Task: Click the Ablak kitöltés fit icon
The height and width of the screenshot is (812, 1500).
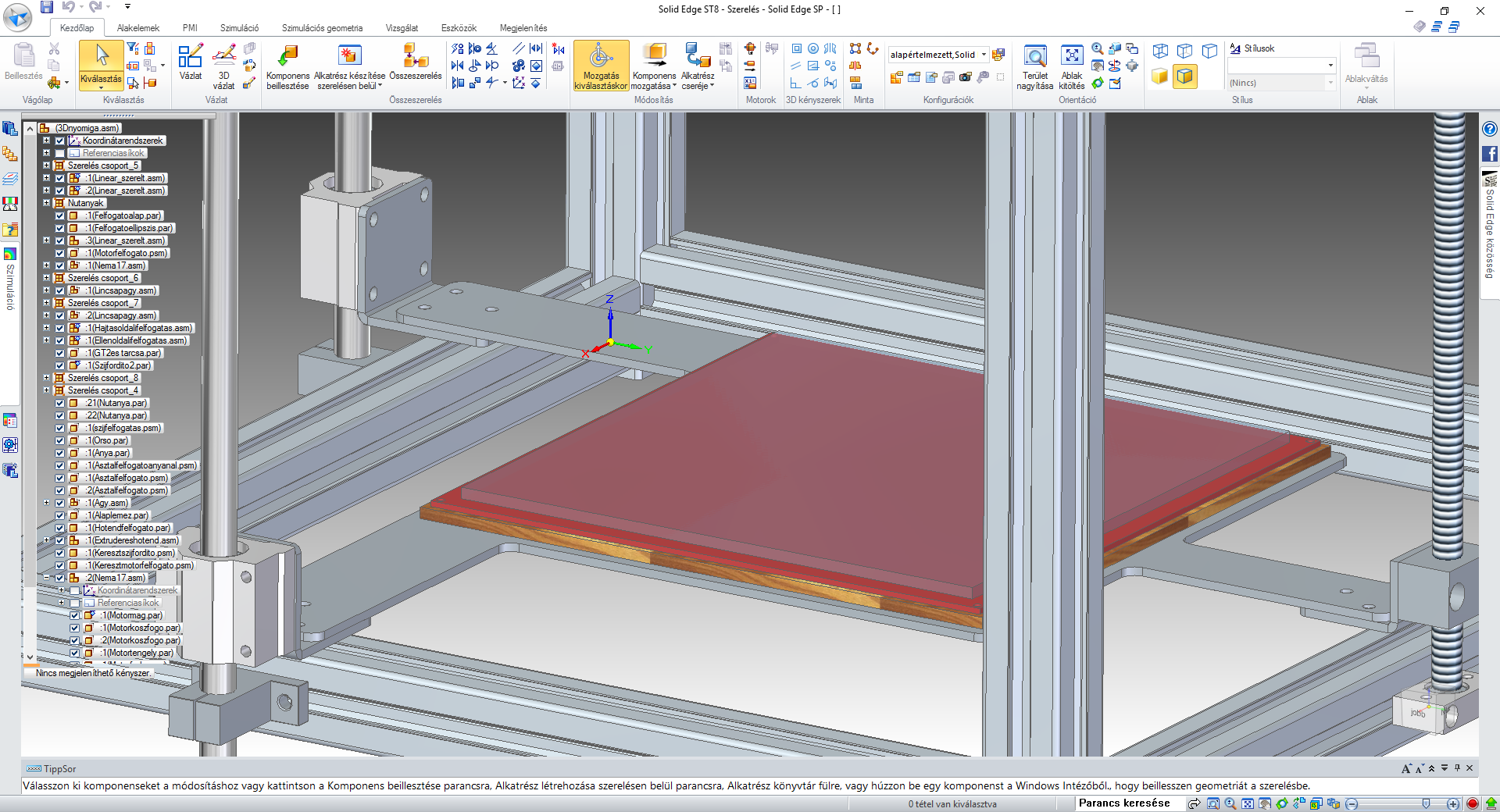Action: [x=1072, y=56]
